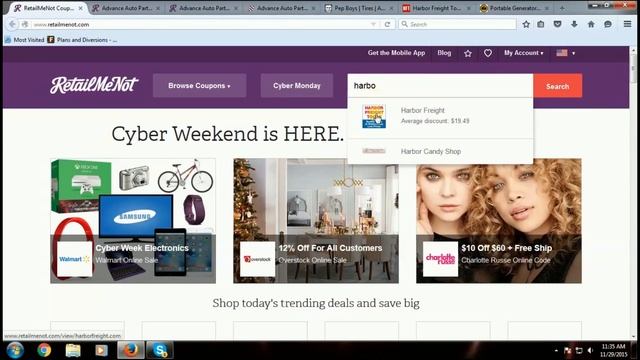
Task: Click the taskbar clock showing 11:35 AM
Action: (x=613, y=351)
